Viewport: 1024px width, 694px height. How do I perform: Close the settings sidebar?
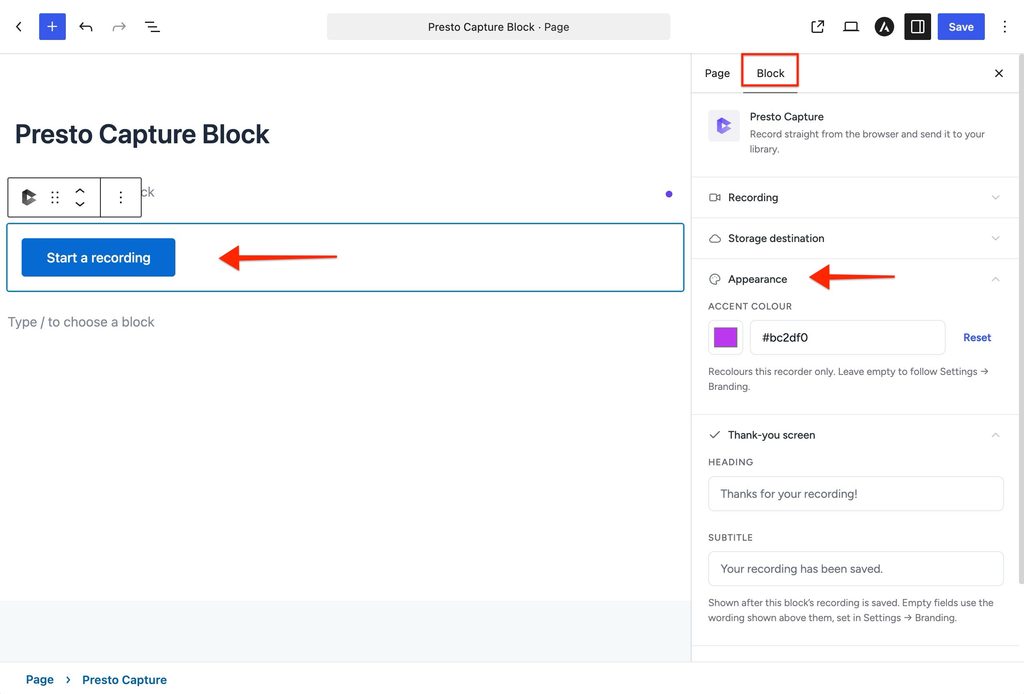point(999,73)
